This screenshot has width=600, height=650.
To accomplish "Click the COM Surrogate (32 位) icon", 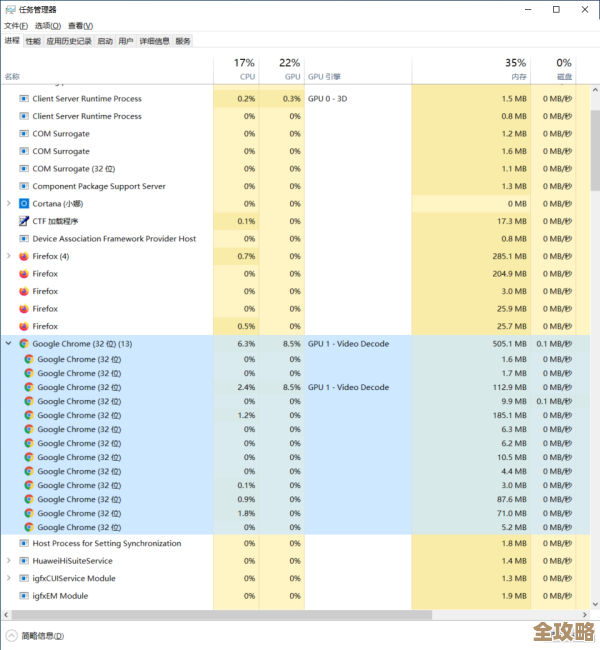I will point(24,169).
